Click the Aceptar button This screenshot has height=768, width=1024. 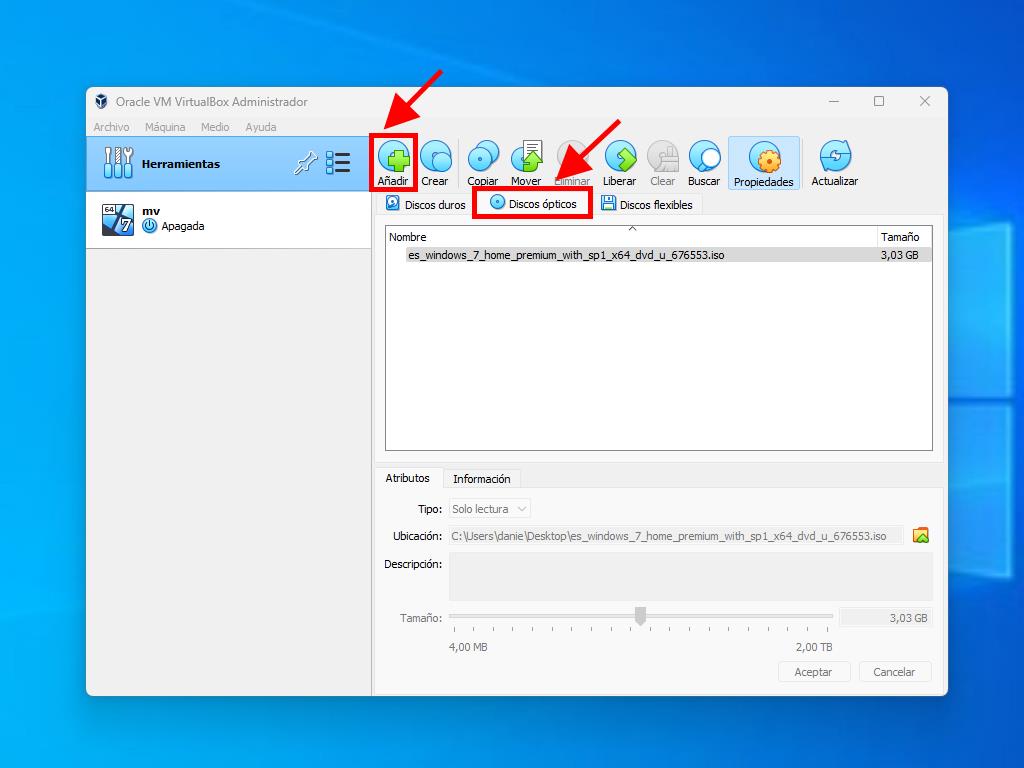click(813, 672)
